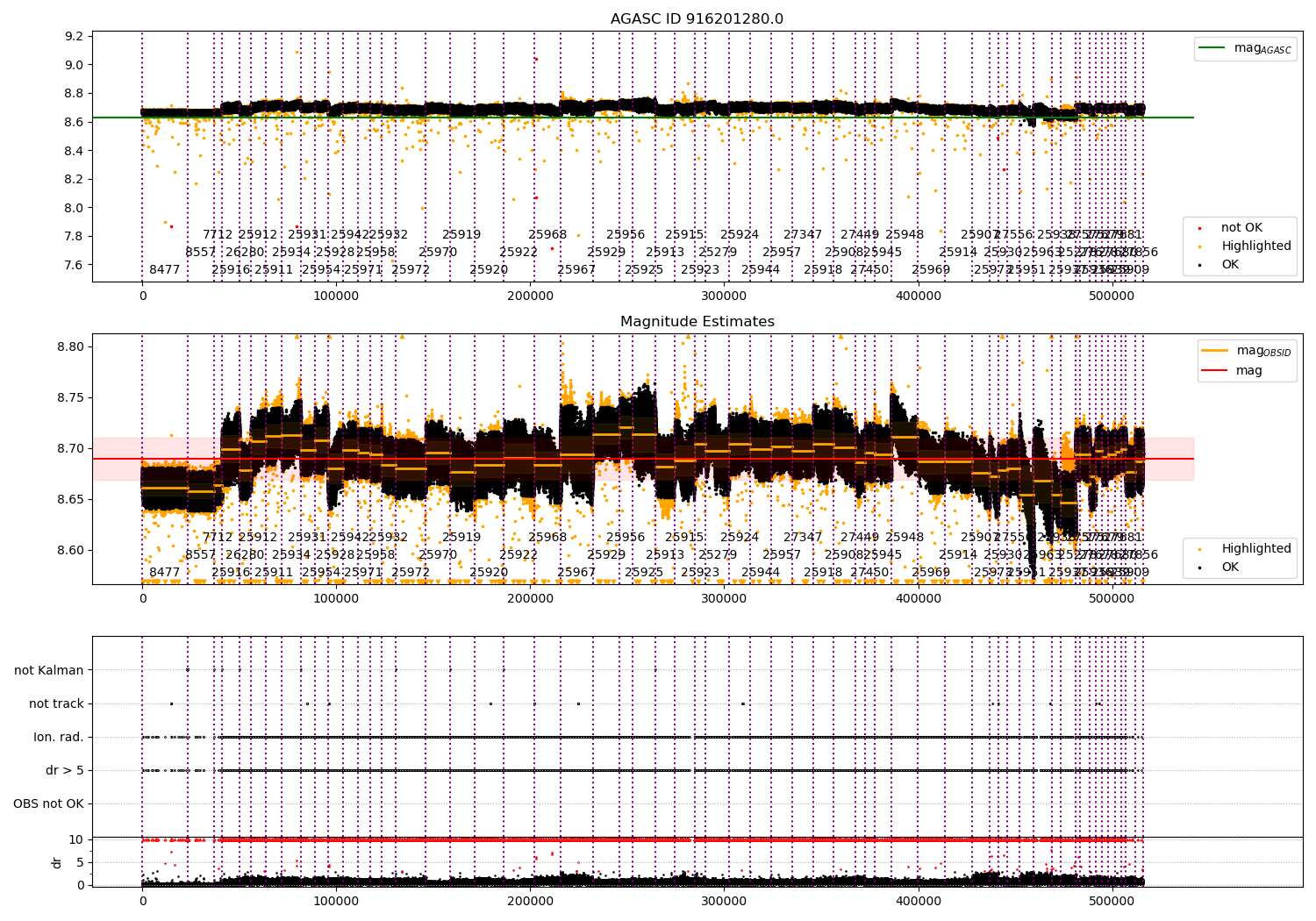This screenshot has width=1316, height=921.
Task: Click OBSID label 7712 in the top plot
Action: coord(218,235)
